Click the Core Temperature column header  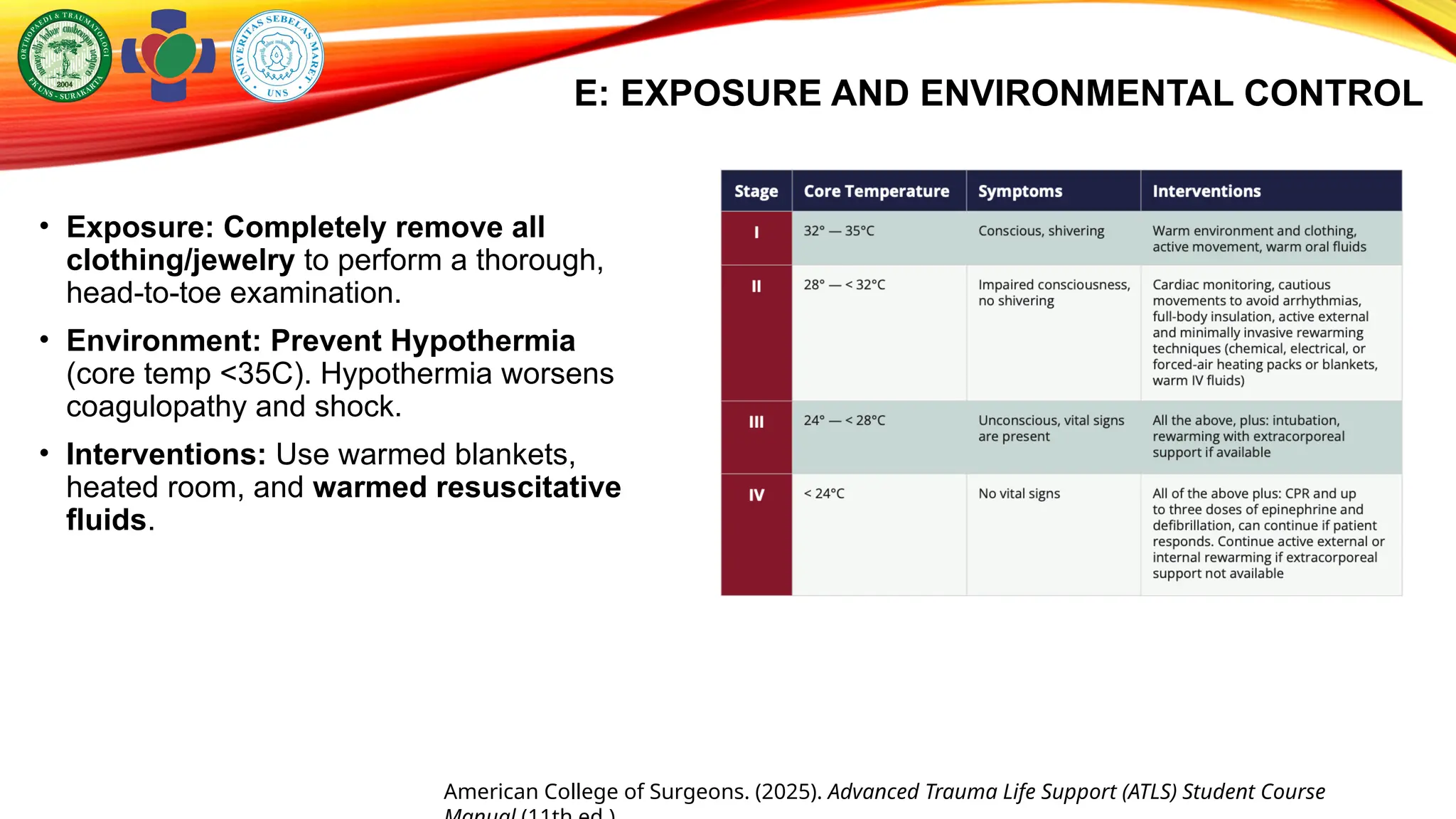[x=876, y=191]
